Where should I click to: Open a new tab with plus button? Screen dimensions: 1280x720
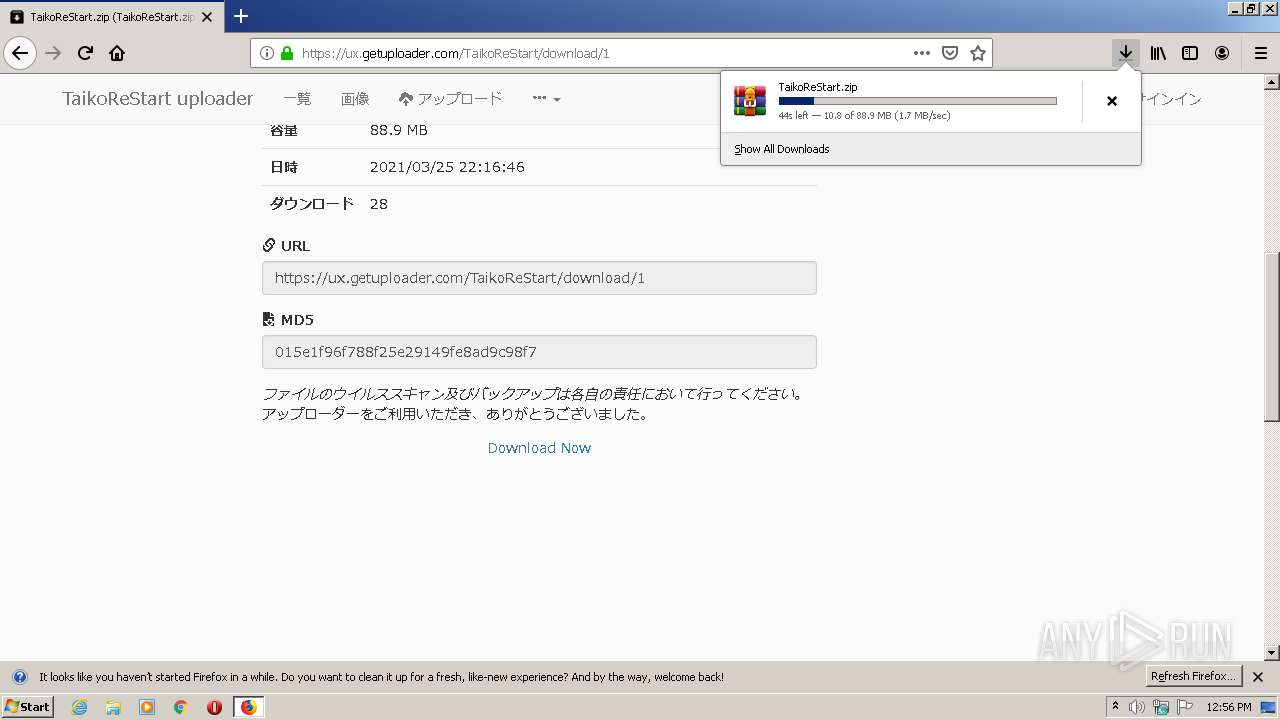241,16
